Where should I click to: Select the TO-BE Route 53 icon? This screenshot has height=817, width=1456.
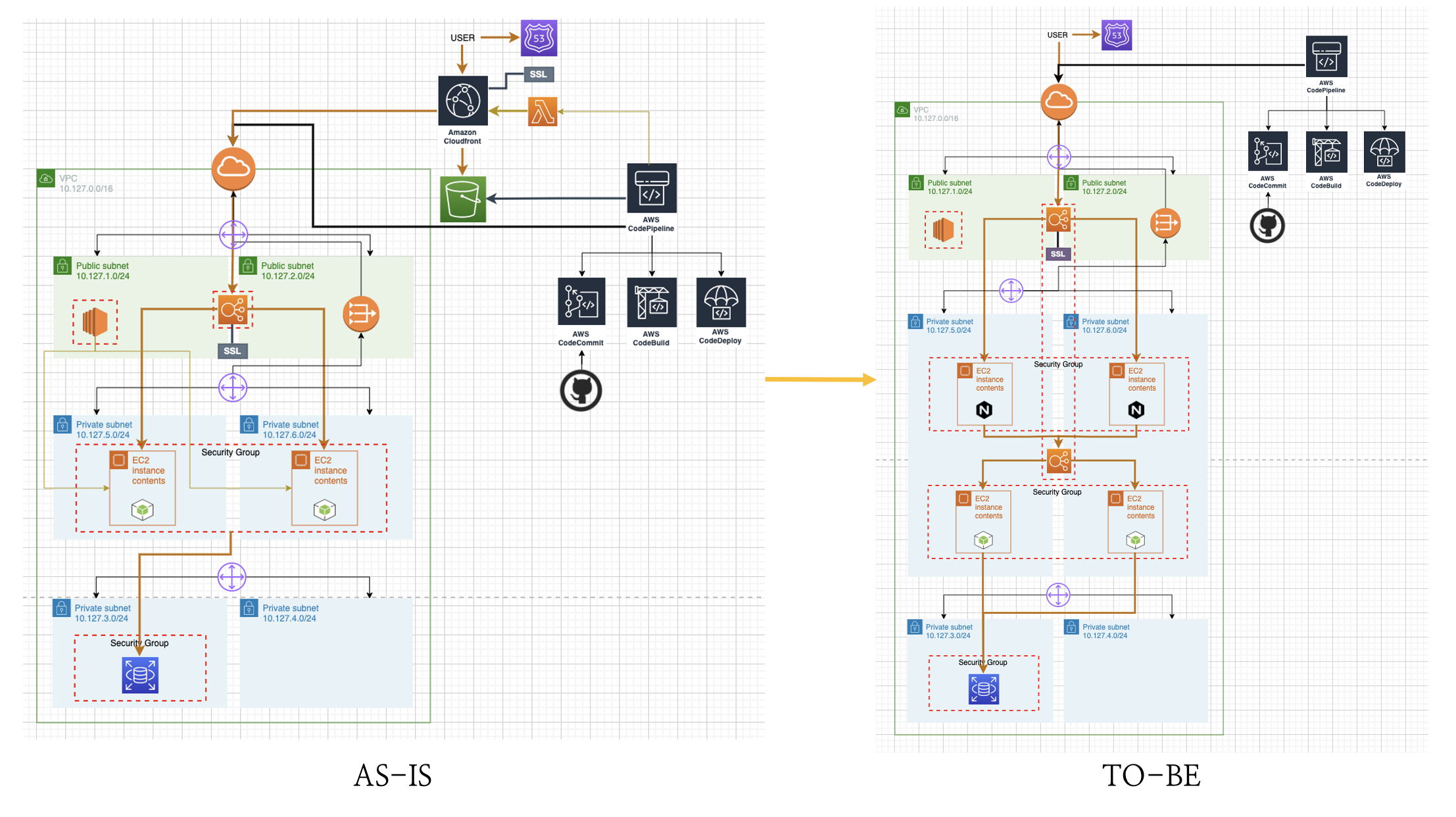click(x=1117, y=36)
